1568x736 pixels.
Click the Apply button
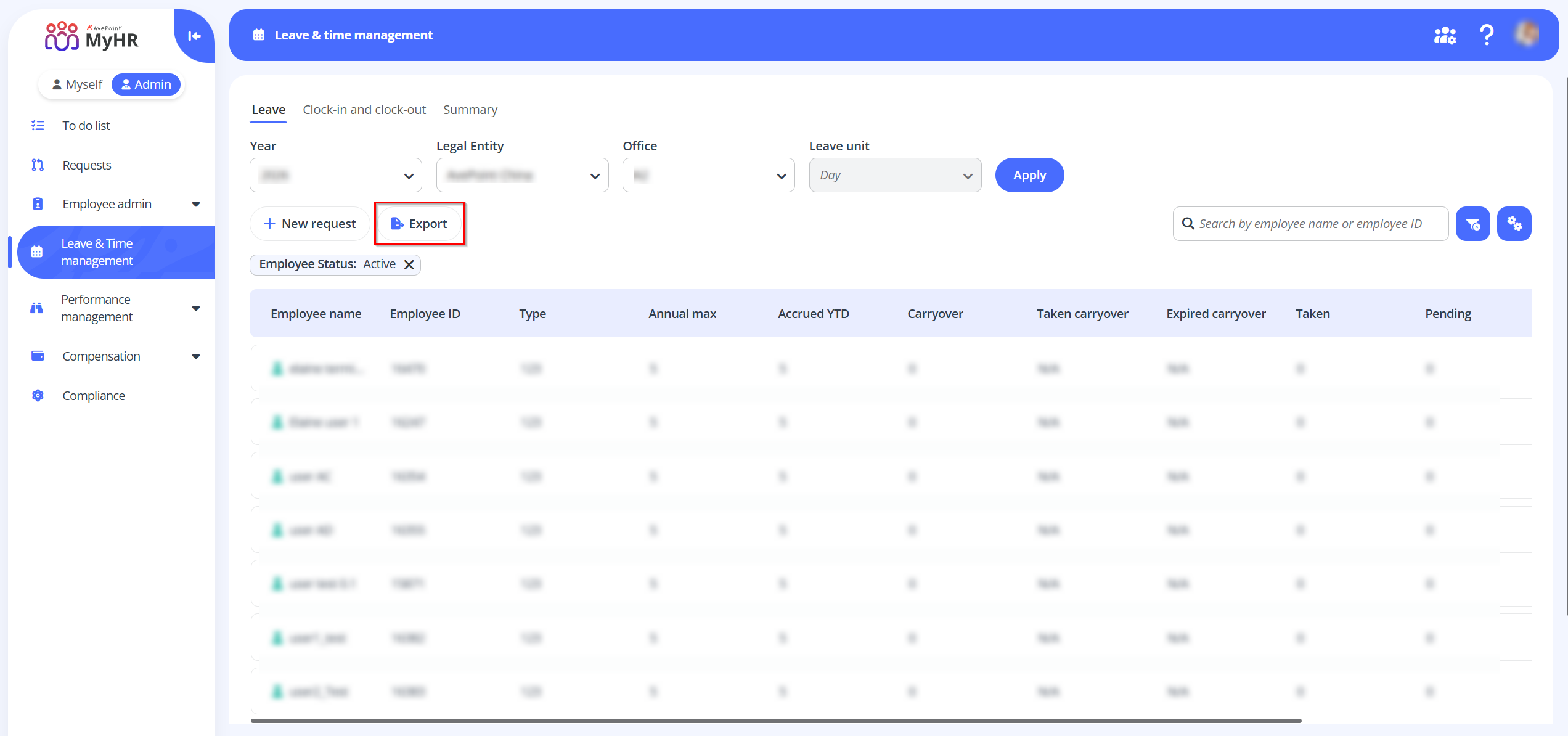pyautogui.click(x=1029, y=176)
